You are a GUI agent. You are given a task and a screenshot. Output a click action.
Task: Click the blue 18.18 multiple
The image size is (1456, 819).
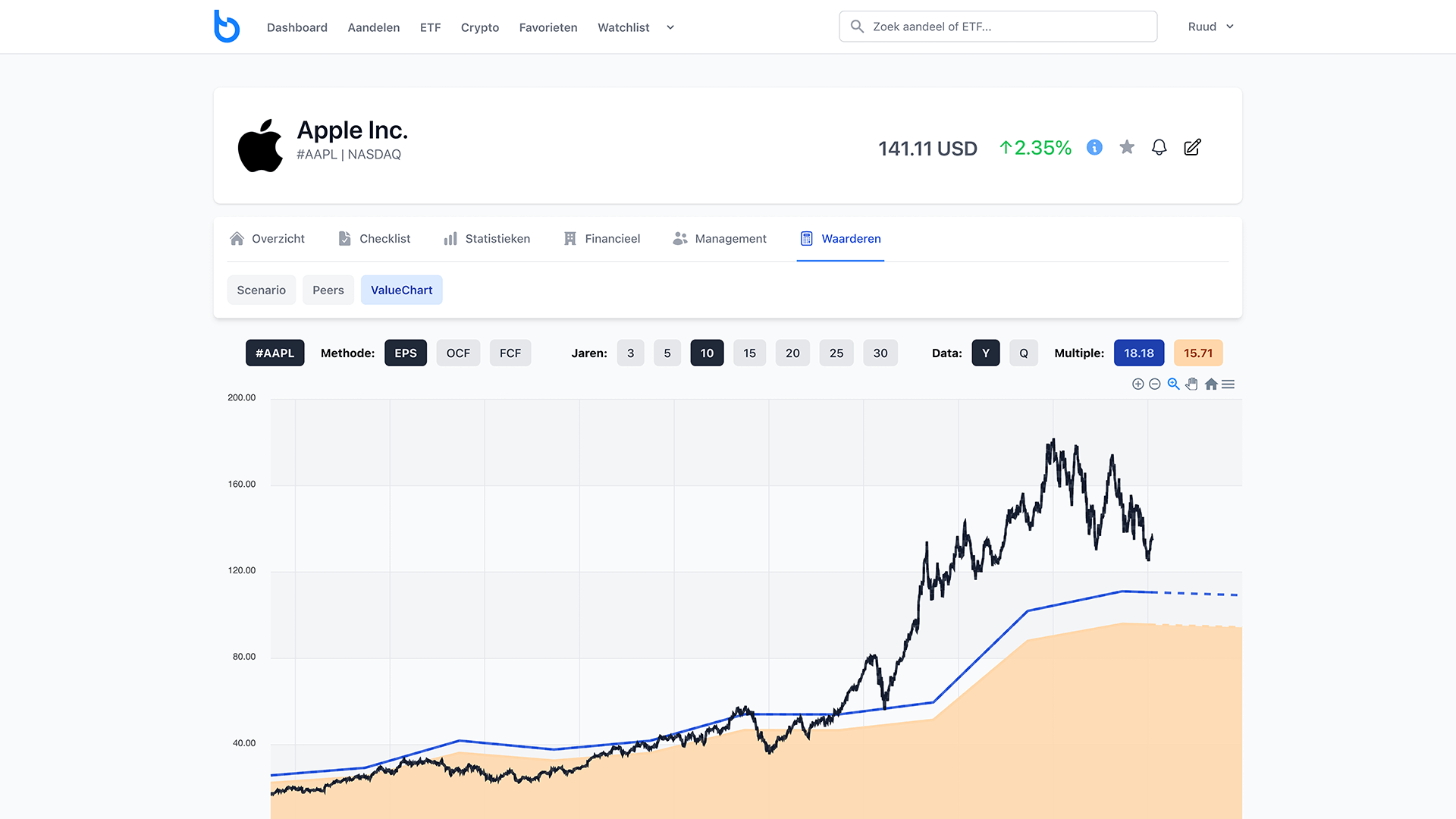point(1139,353)
